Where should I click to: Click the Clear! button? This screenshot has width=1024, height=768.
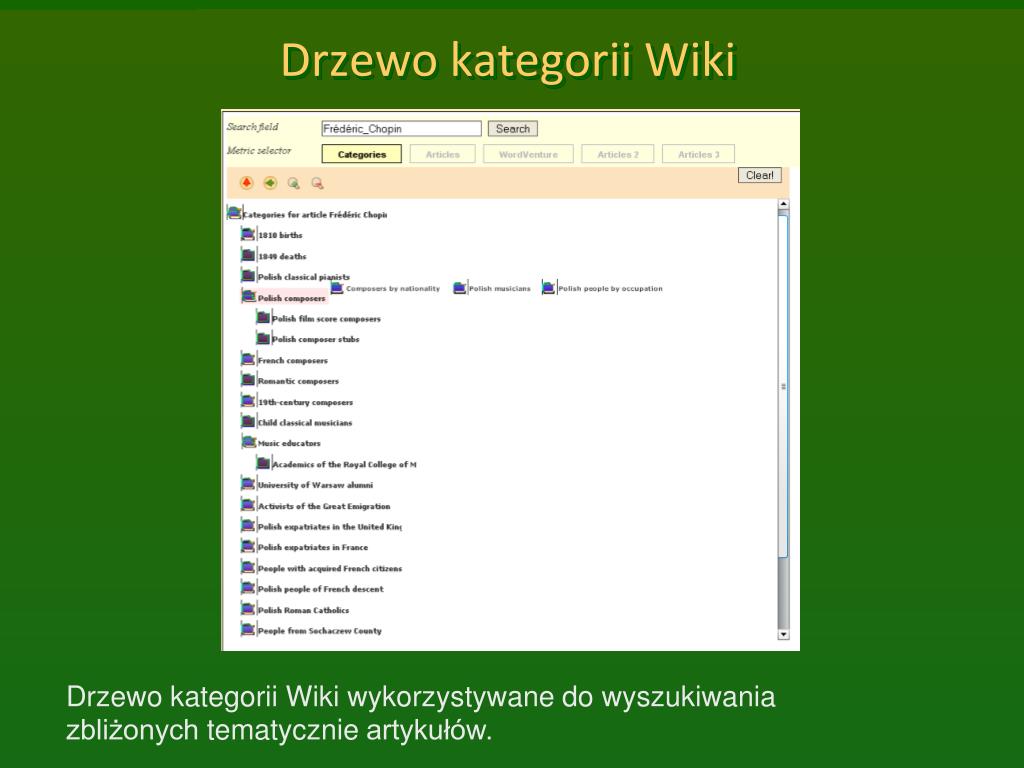pyautogui.click(x=760, y=175)
